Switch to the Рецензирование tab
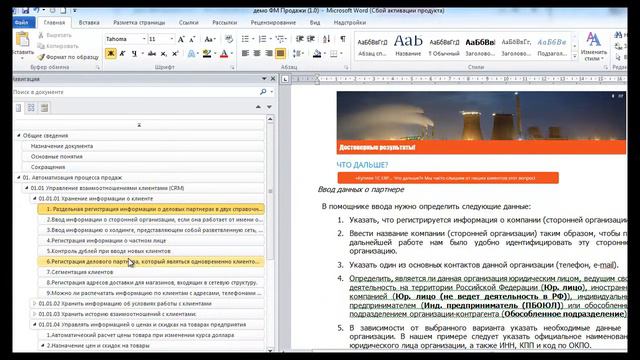Screen dimensions: 640x360 point(273,23)
